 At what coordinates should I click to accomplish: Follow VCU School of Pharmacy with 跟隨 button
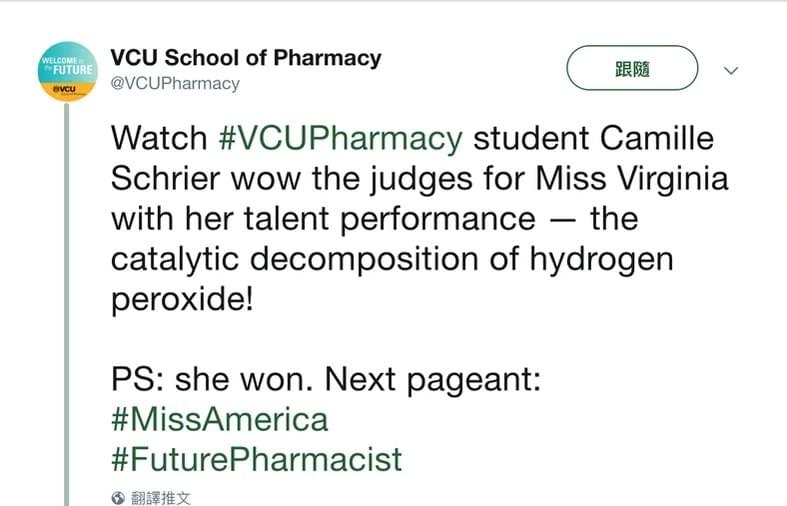coord(632,68)
